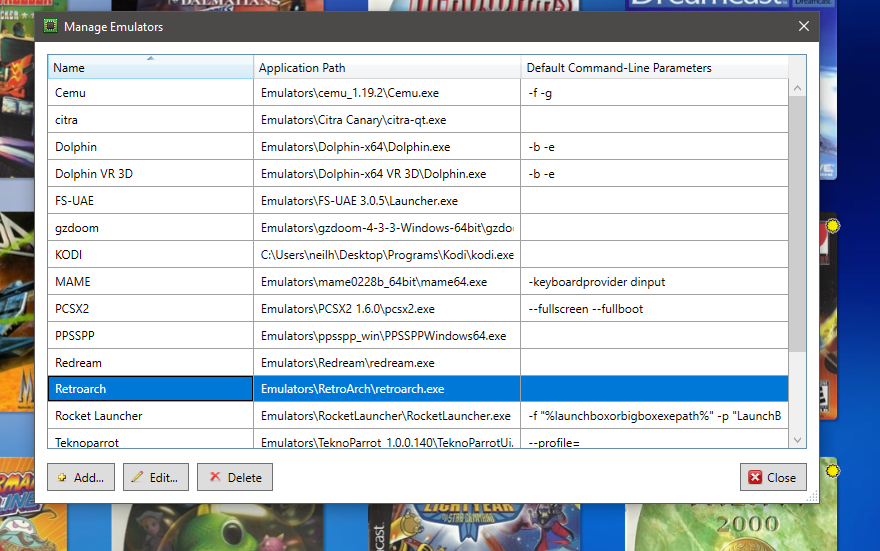Click the gzdoom-4-3-3-Windows-64bit path cell

[x=387, y=227]
